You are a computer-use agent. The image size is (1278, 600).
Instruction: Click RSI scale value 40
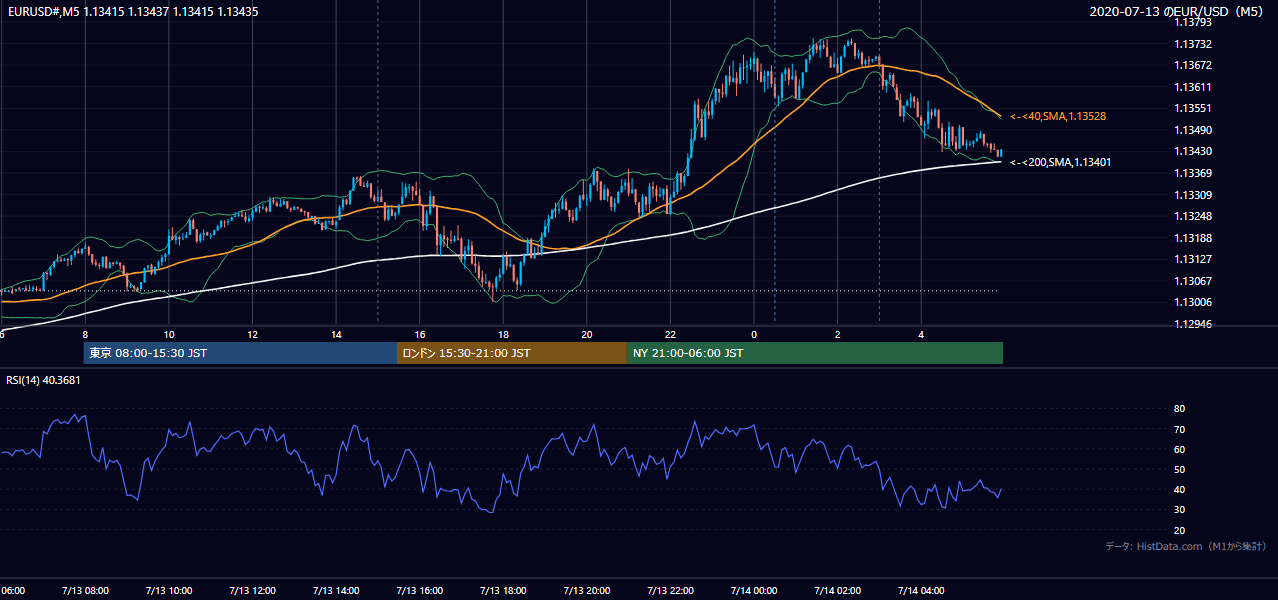click(x=1179, y=489)
